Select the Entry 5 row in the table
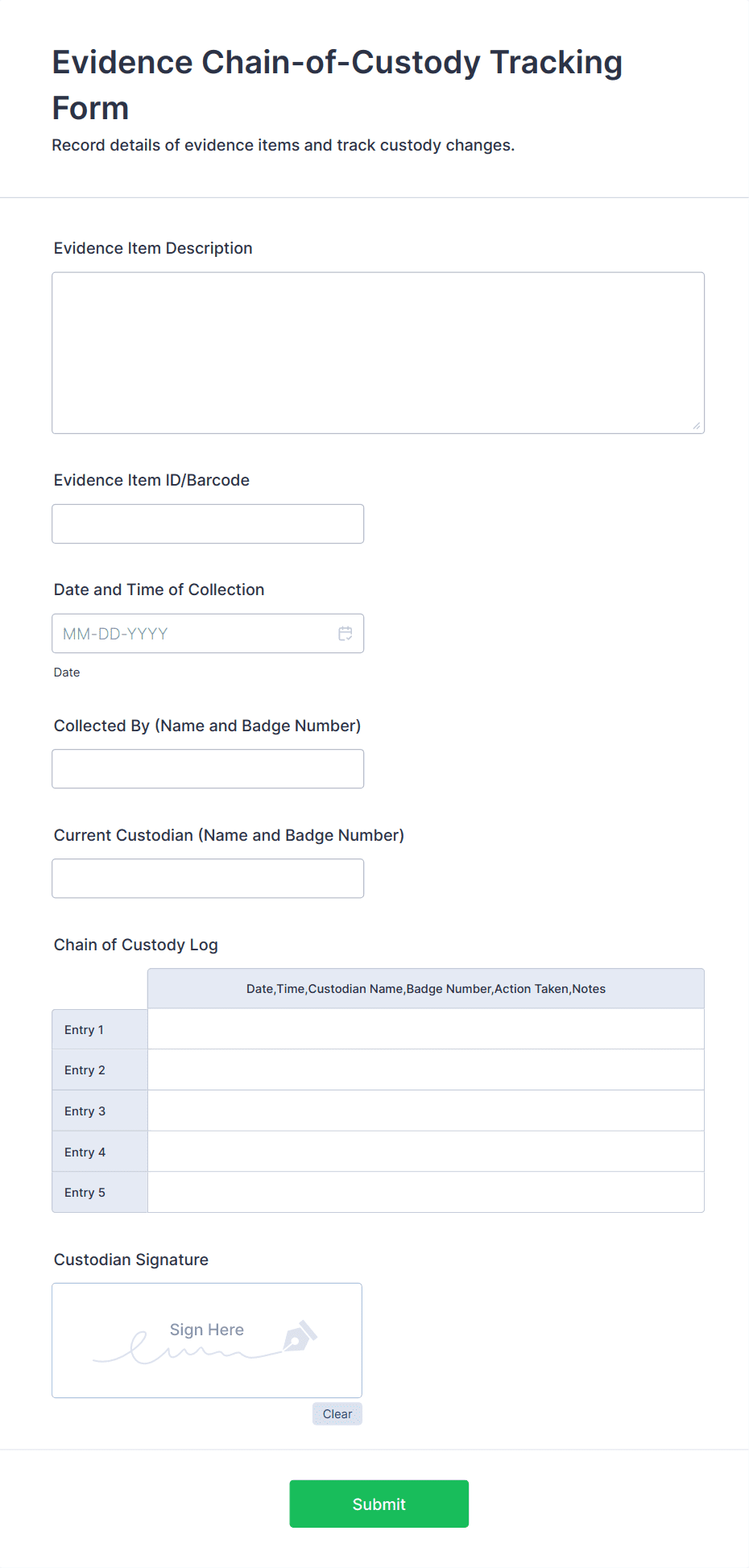Image resolution: width=749 pixels, height=1568 pixels. tap(425, 1192)
